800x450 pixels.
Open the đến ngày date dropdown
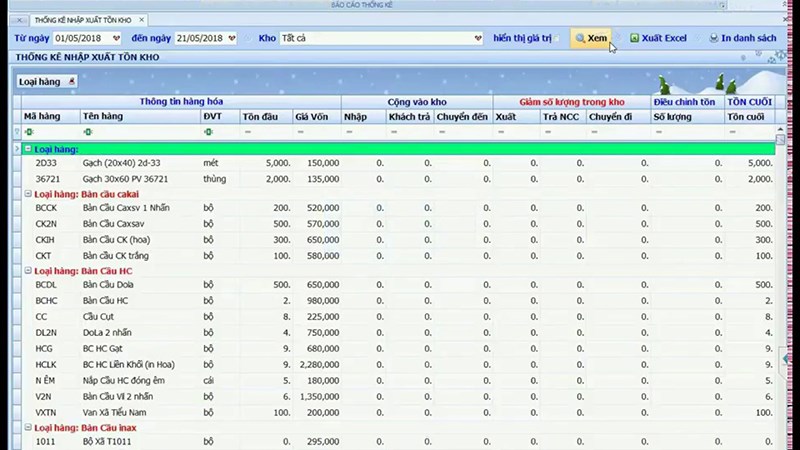pos(232,38)
